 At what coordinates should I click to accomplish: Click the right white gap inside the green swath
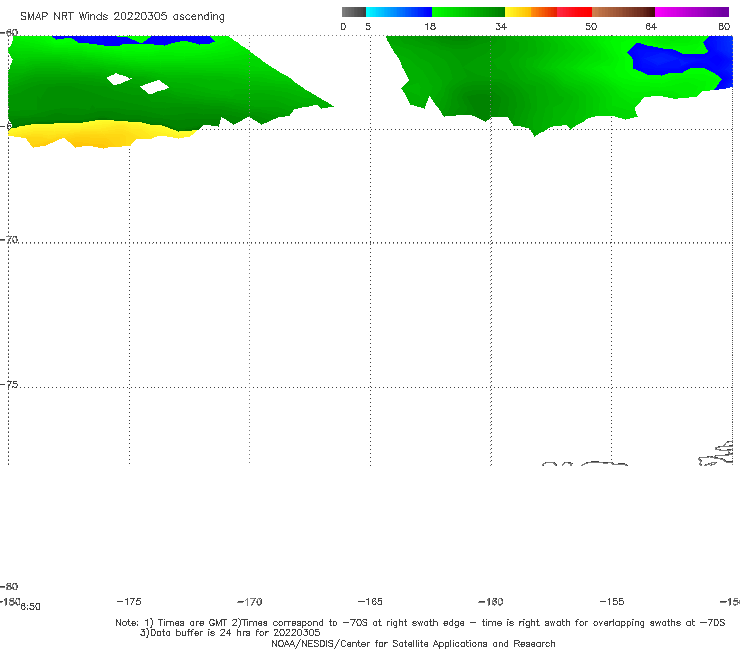[154, 87]
